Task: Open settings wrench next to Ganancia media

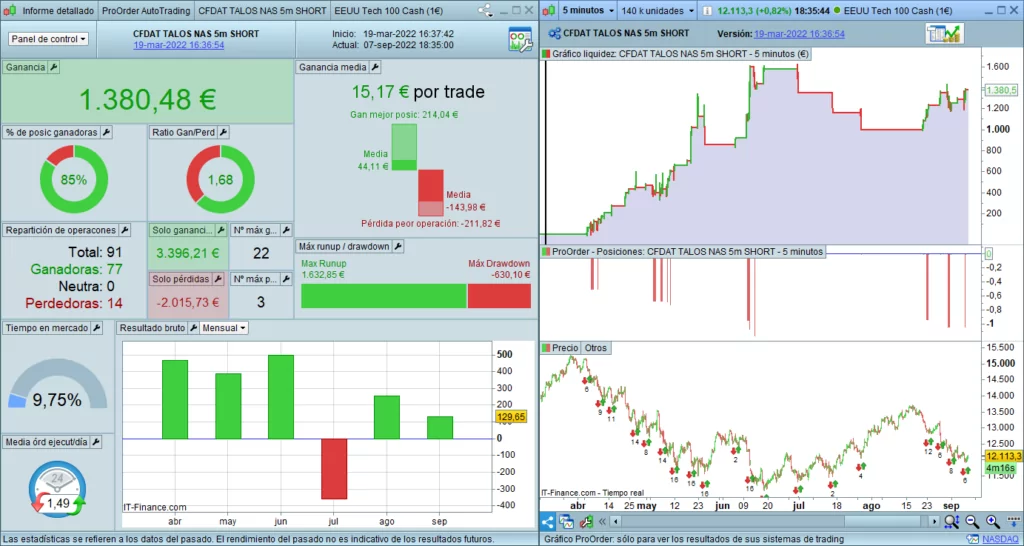Action: pos(375,67)
